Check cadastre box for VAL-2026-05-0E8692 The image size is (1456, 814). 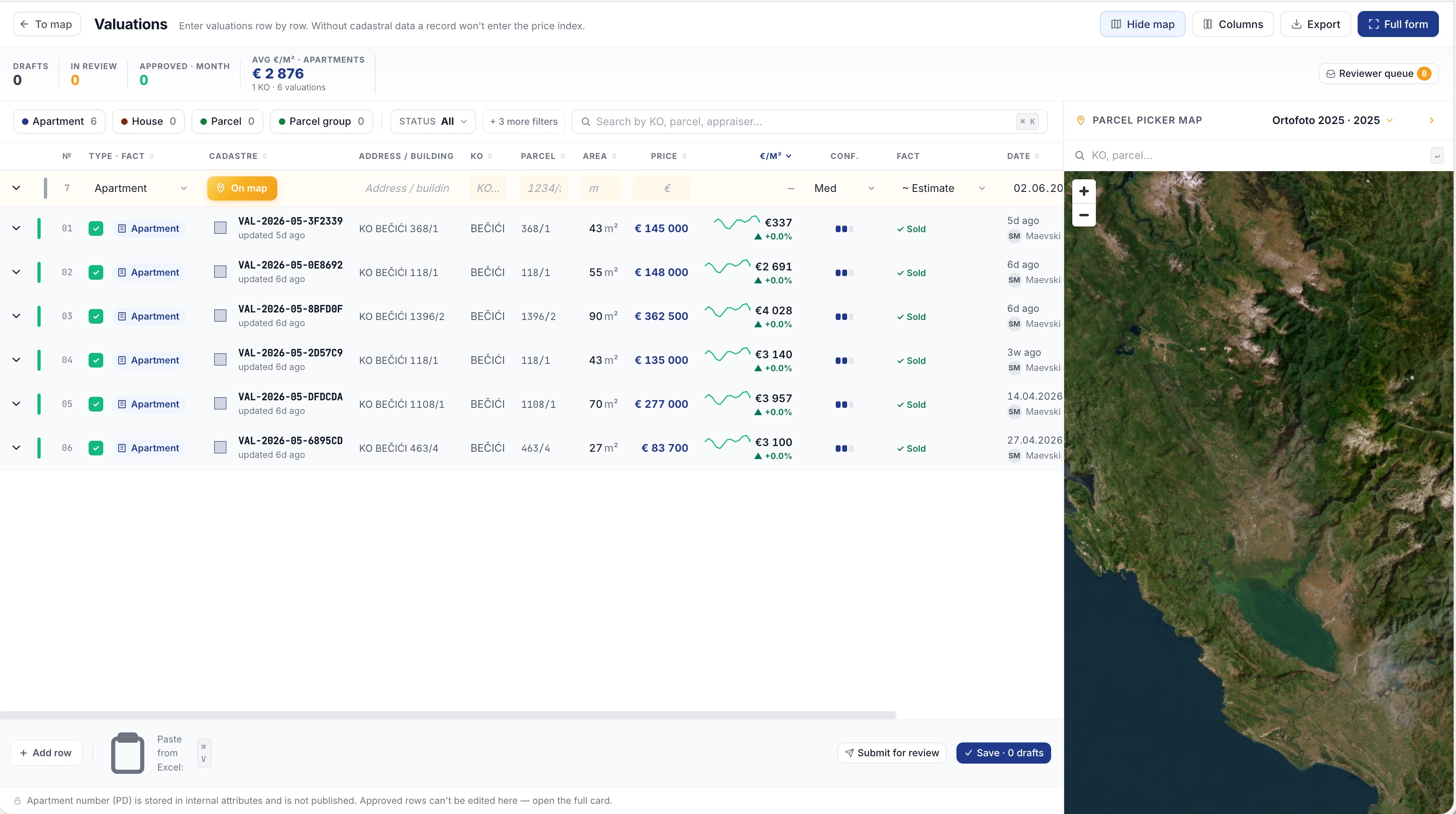tap(220, 272)
